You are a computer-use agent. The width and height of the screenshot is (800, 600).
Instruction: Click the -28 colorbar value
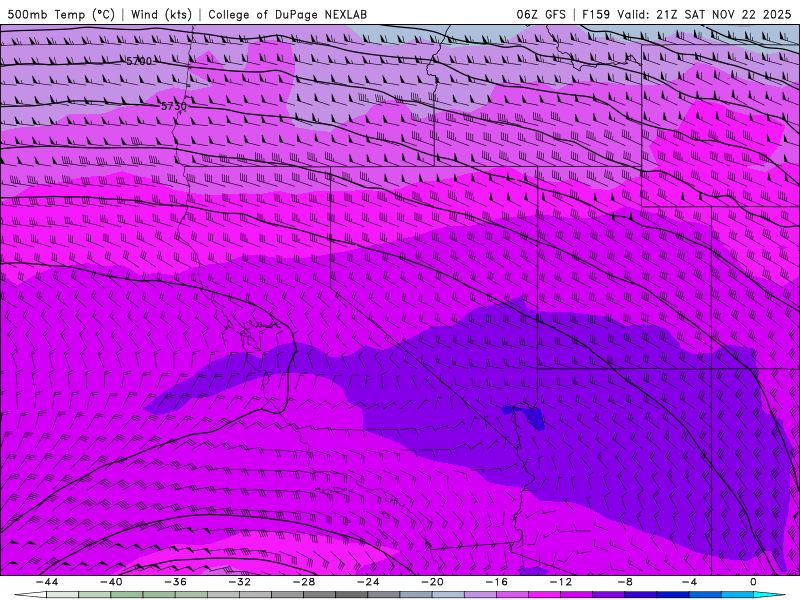click(304, 582)
